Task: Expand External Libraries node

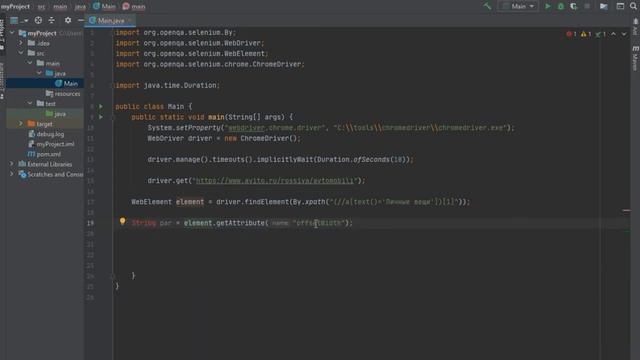Action: coord(12,164)
